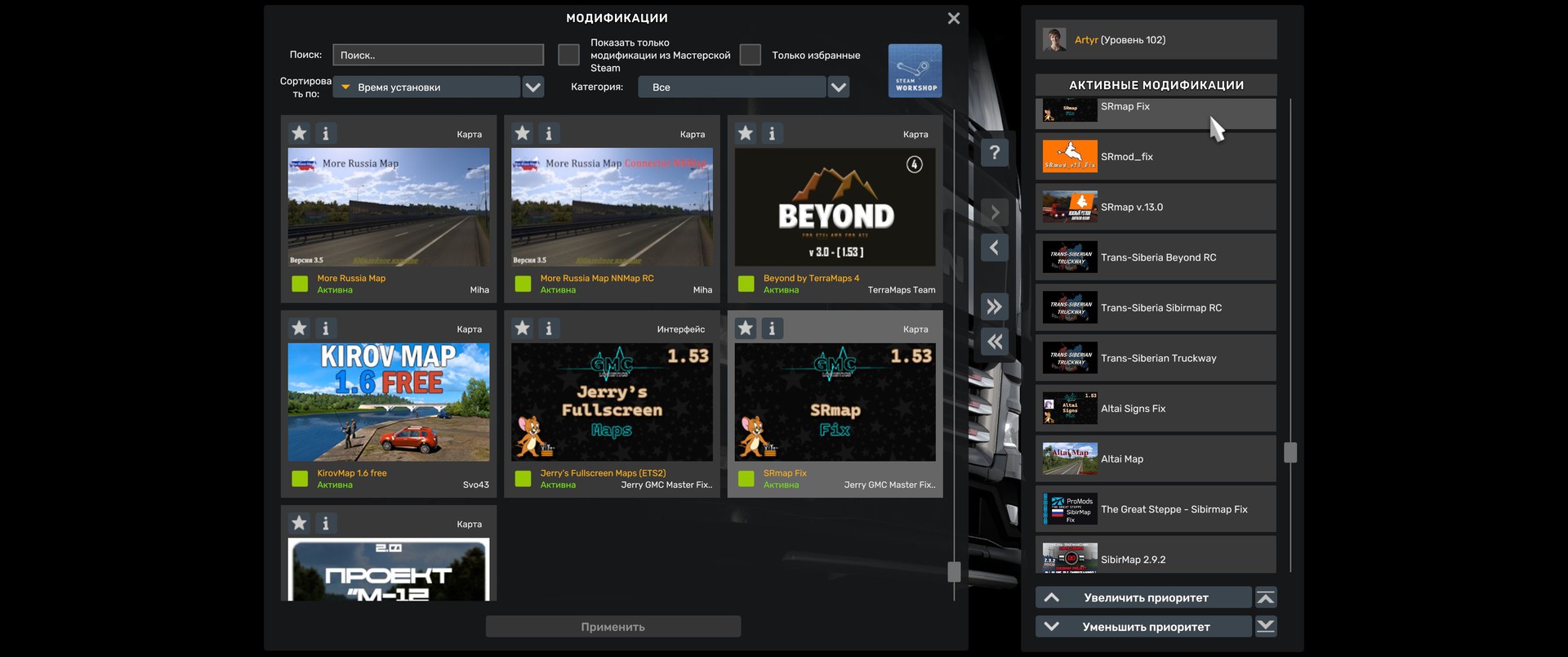The width and height of the screenshot is (1568, 657).
Task: Remove all active mods with double left arrow
Action: pos(994,342)
